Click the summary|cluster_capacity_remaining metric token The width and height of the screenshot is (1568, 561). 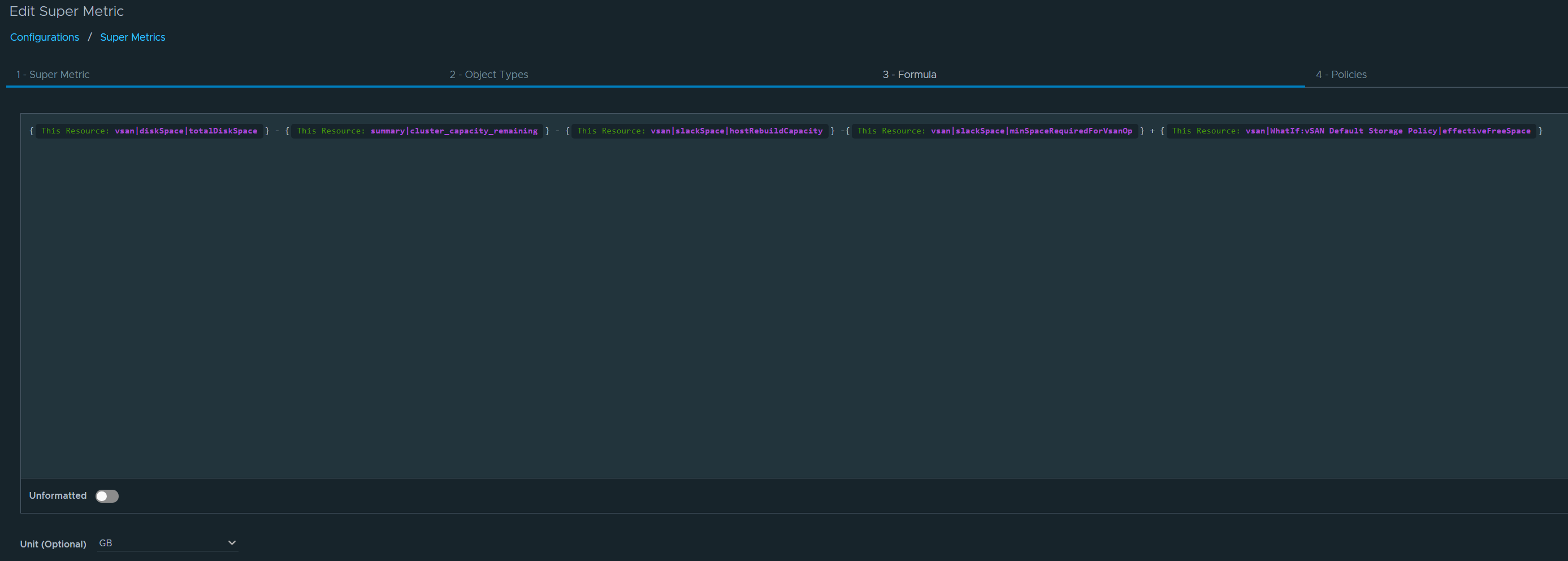[x=453, y=131]
